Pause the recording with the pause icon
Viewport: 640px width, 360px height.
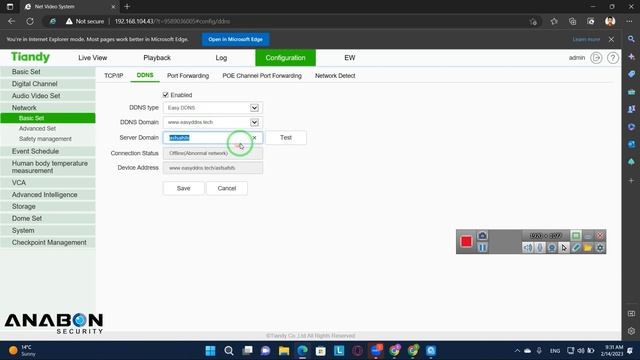482,248
